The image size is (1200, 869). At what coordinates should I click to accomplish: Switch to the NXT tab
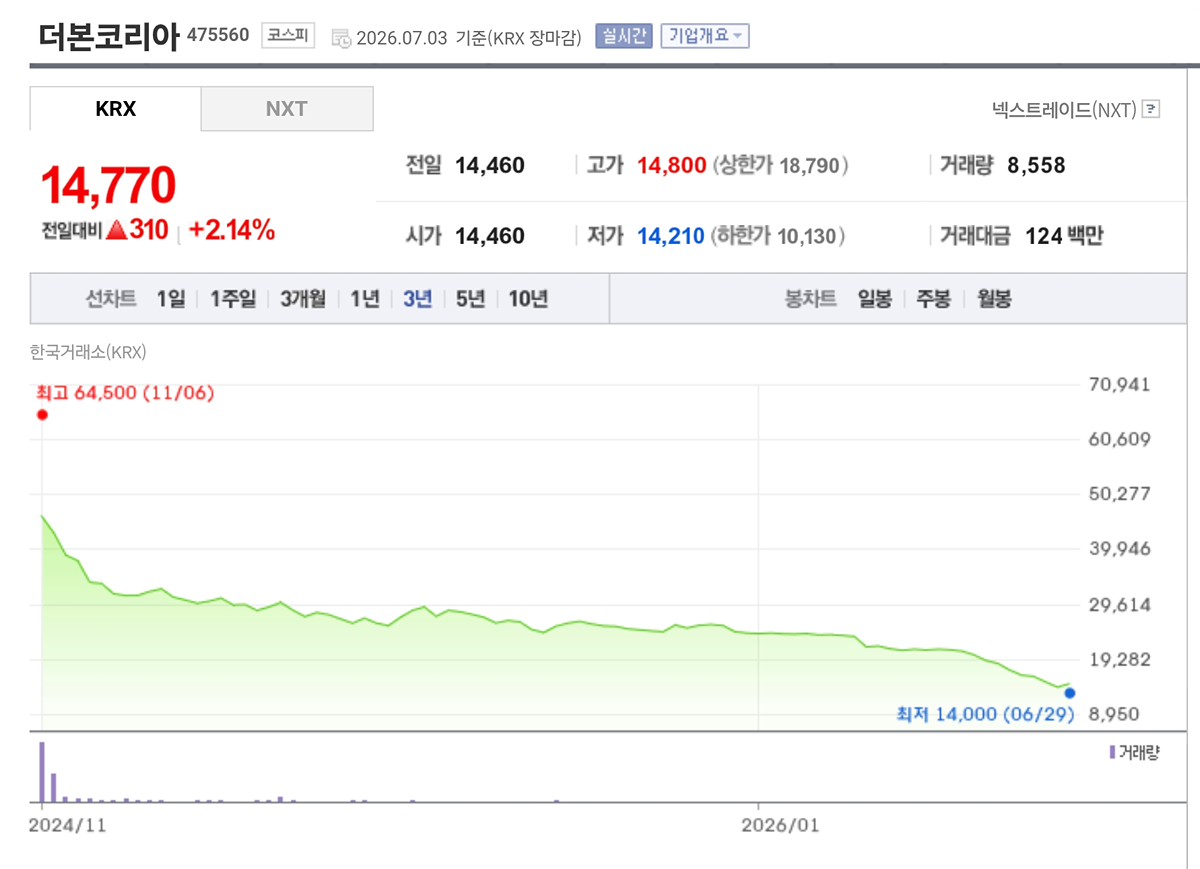[x=287, y=109]
